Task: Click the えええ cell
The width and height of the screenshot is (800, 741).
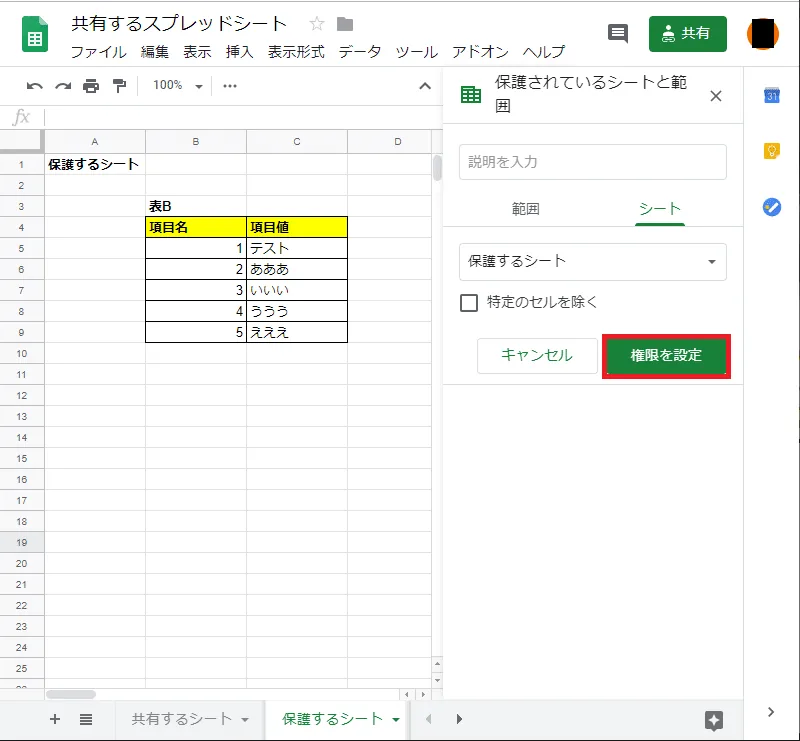Action: [297, 332]
